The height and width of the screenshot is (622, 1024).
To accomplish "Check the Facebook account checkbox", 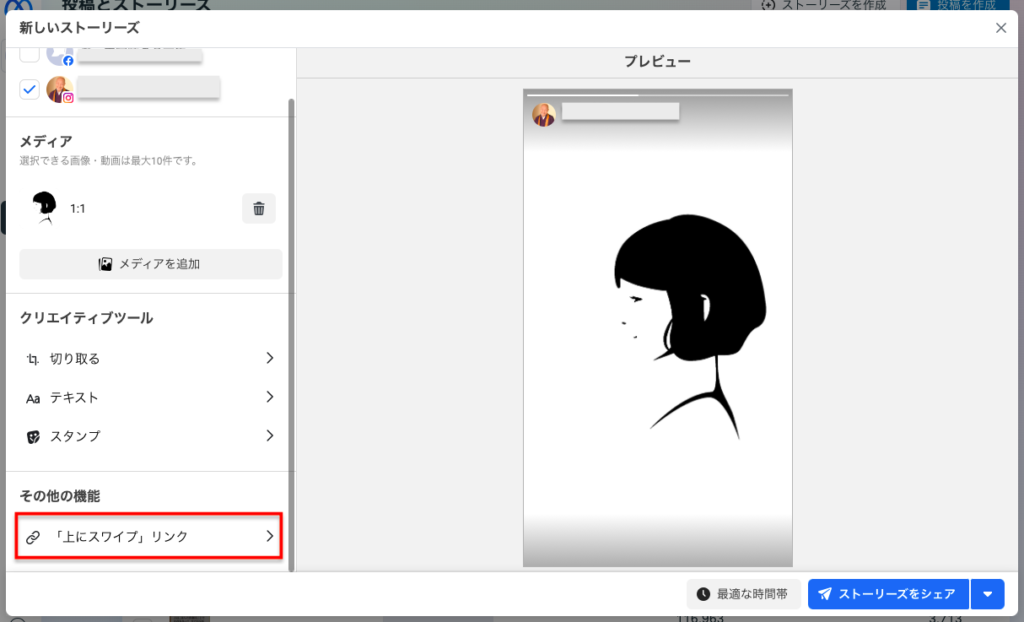I will [x=29, y=54].
